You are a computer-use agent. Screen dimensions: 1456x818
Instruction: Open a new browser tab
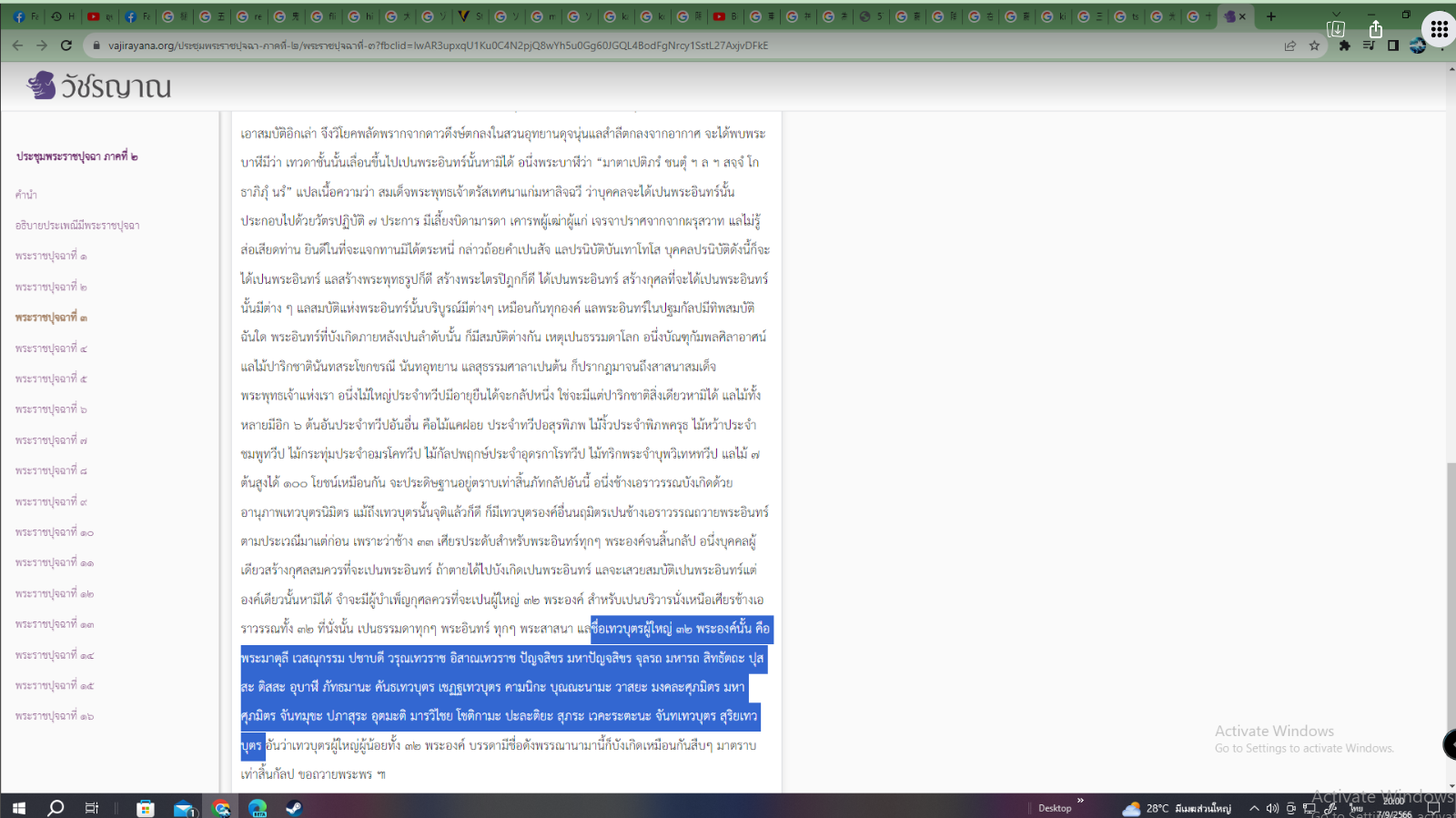1271,16
